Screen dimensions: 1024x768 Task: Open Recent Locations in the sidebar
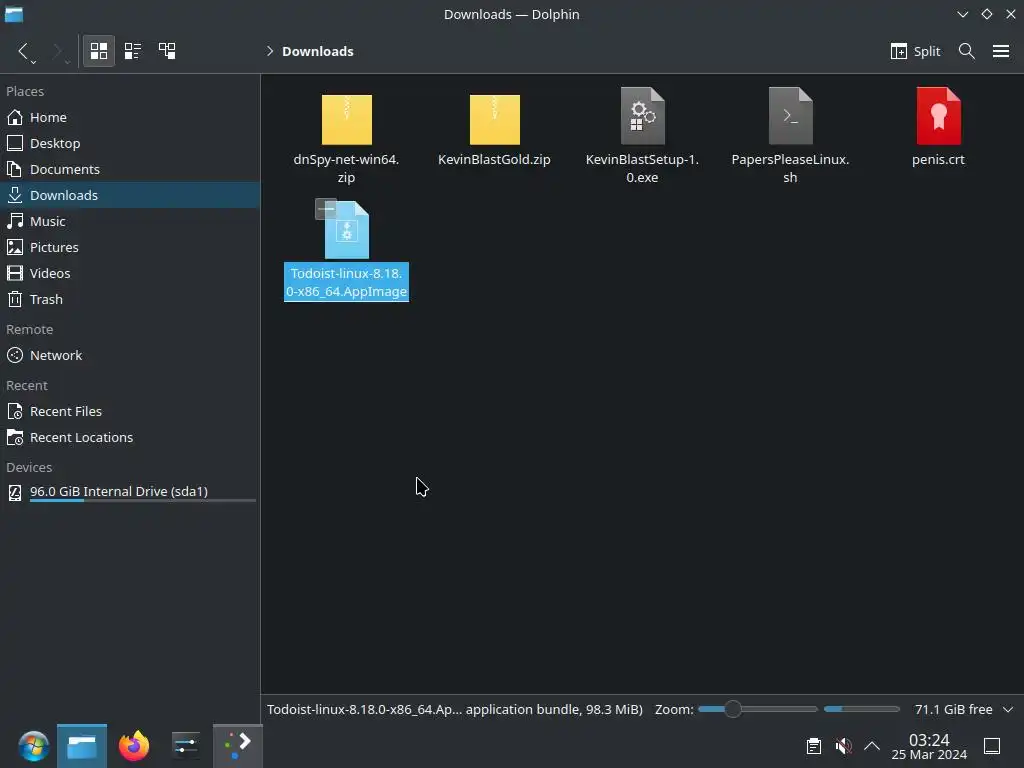[x=130, y=438]
